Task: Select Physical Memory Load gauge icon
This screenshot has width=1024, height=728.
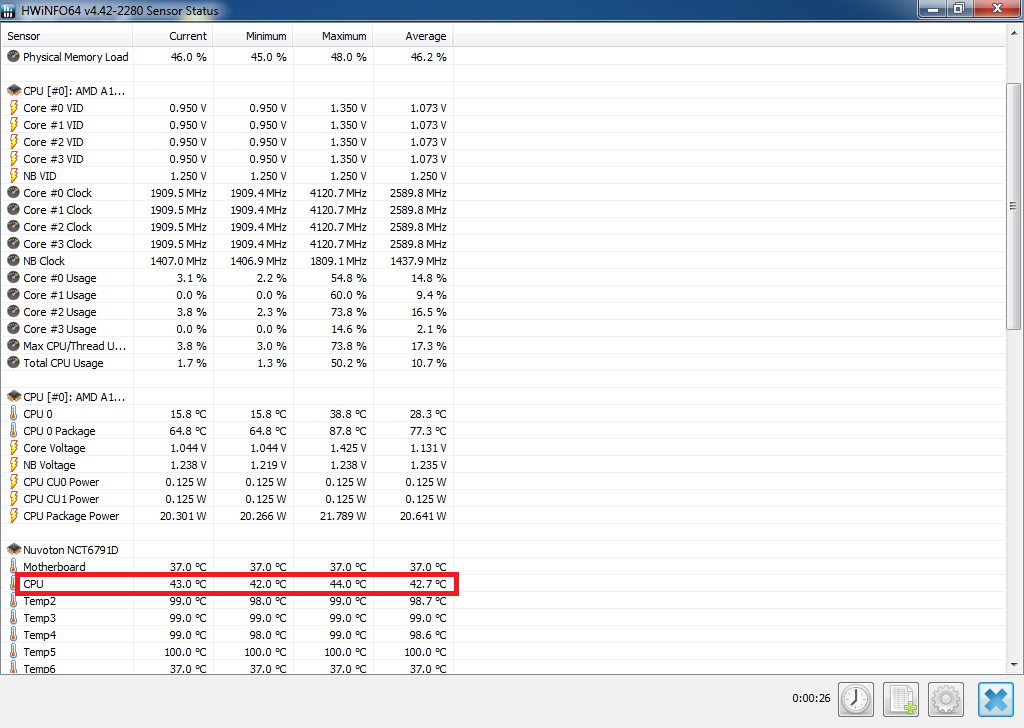Action: coord(13,57)
